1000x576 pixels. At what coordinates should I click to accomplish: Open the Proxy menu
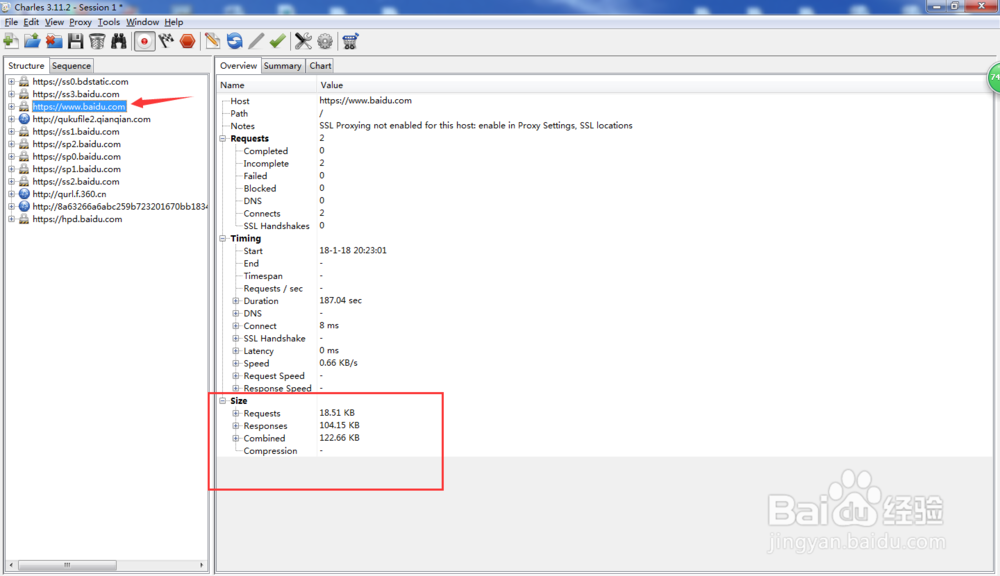pos(80,22)
